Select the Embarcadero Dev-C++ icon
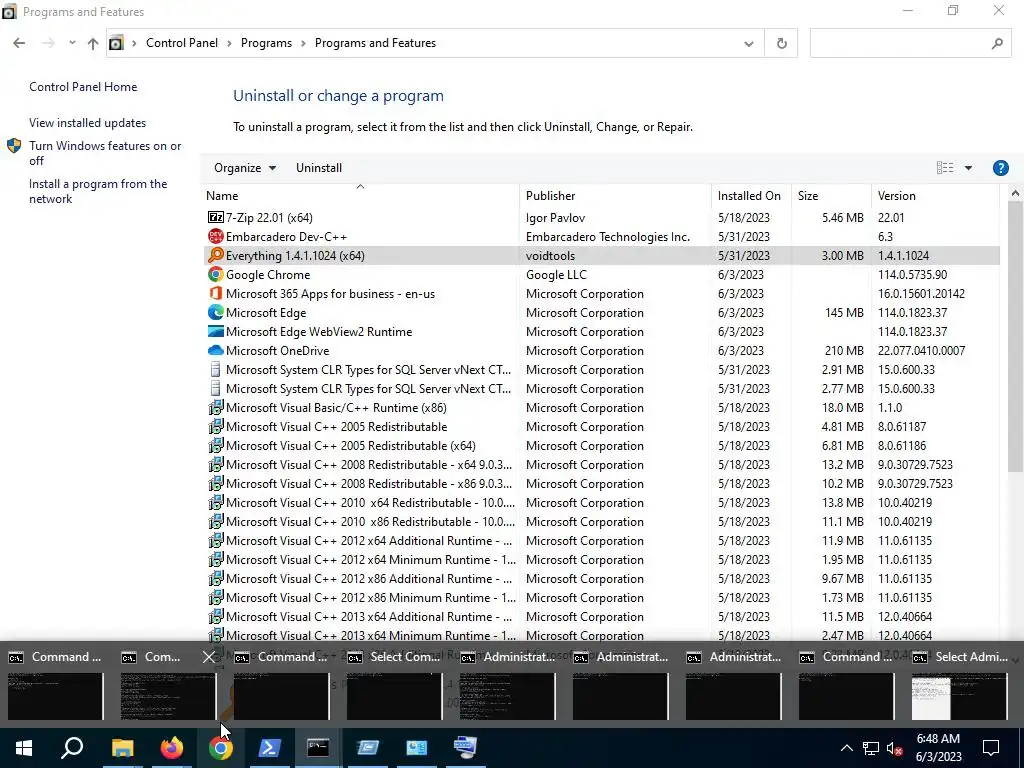The height and width of the screenshot is (768, 1024). pos(216,236)
